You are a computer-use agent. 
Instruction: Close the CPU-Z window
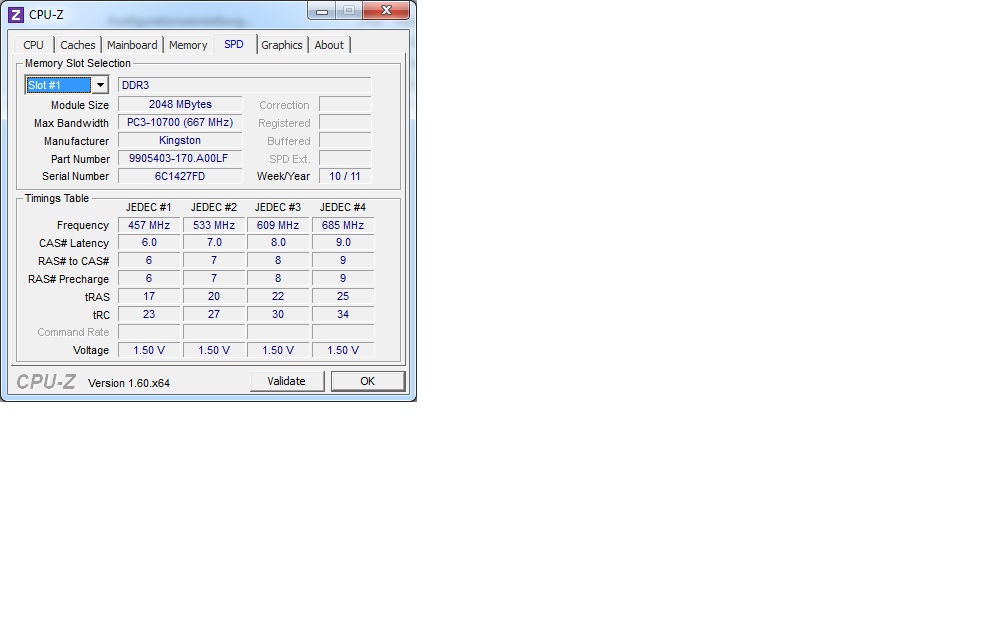pyautogui.click(x=386, y=10)
